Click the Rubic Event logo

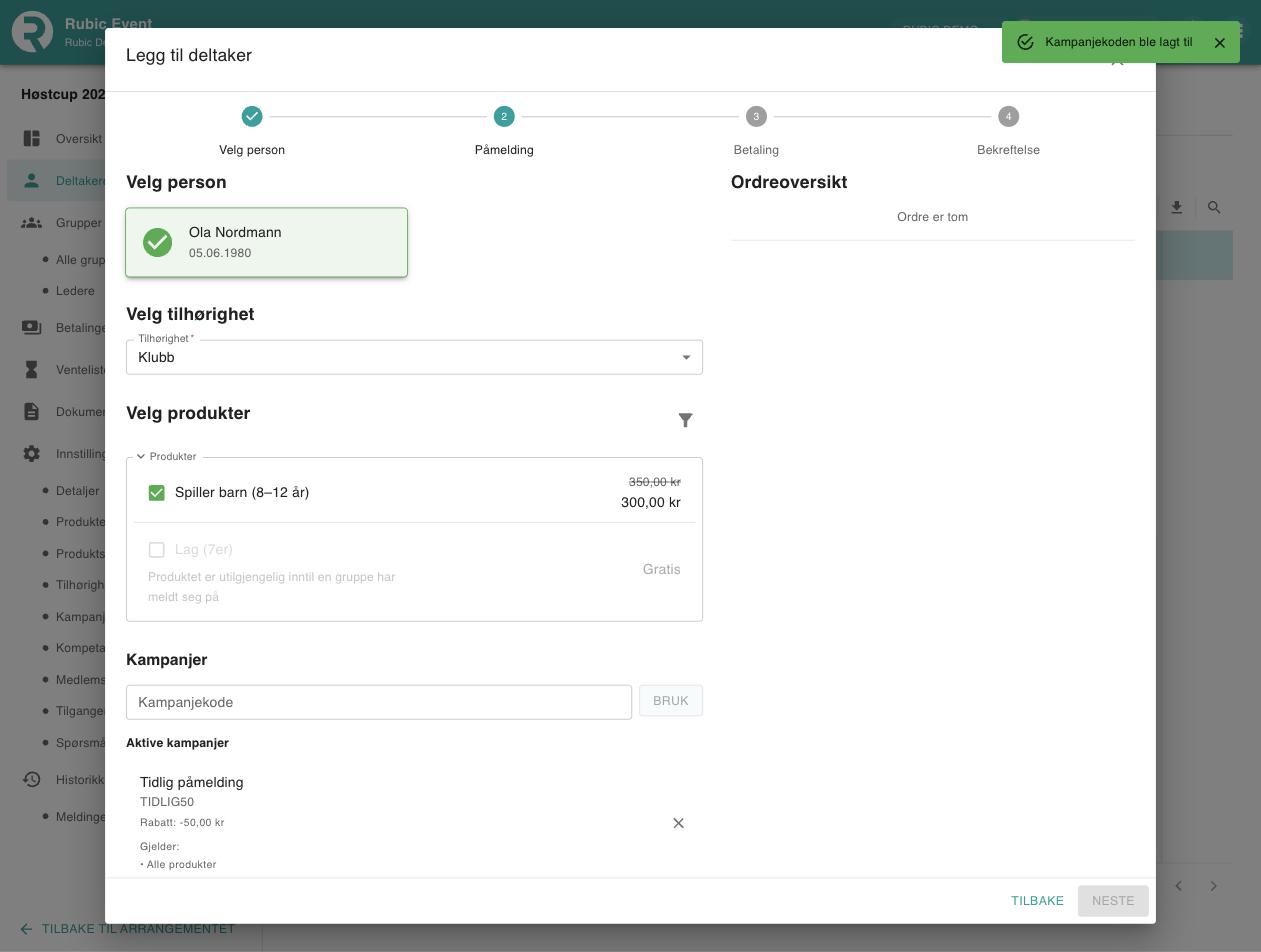point(32,32)
